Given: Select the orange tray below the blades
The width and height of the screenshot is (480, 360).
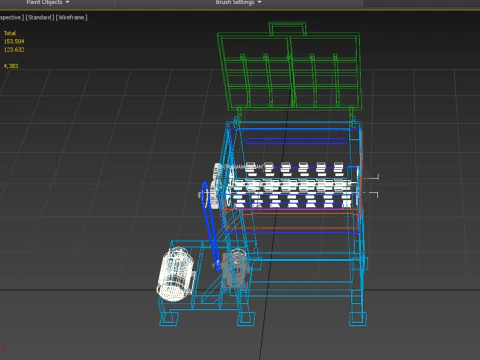Looking at the screenshot, I should [x=291, y=220].
